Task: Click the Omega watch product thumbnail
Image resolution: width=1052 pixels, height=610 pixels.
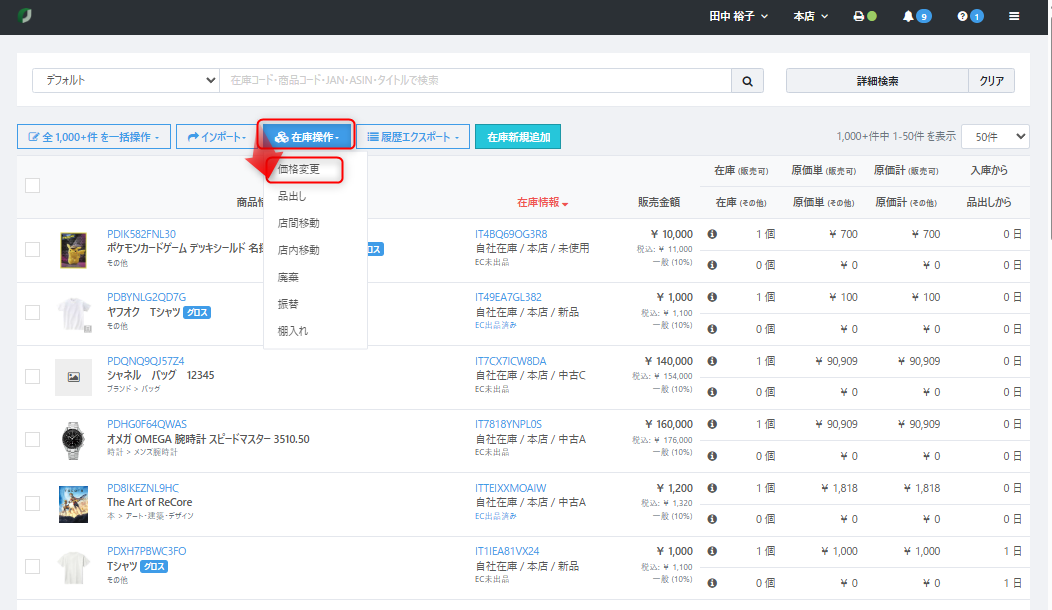Action: tap(73, 440)
